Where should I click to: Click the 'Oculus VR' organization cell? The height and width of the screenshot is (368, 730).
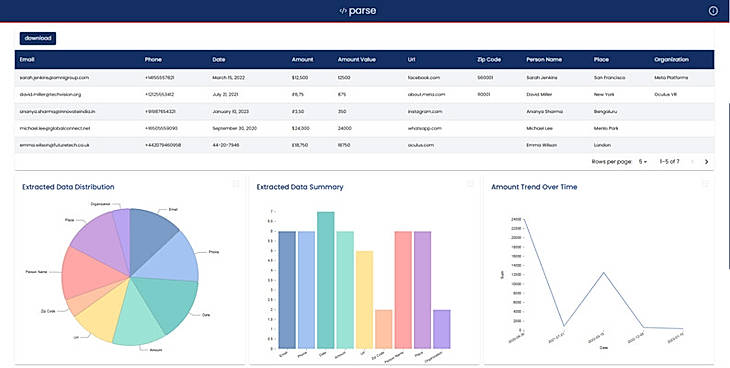[665, 95]
